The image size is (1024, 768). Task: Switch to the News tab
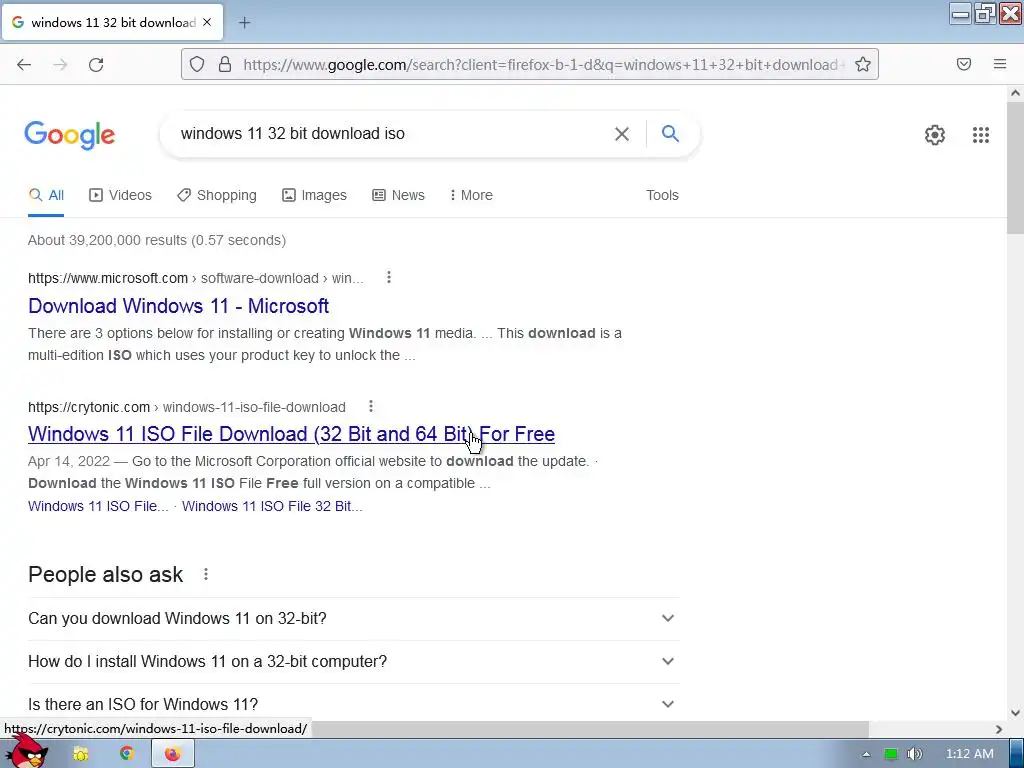(398, 195)
